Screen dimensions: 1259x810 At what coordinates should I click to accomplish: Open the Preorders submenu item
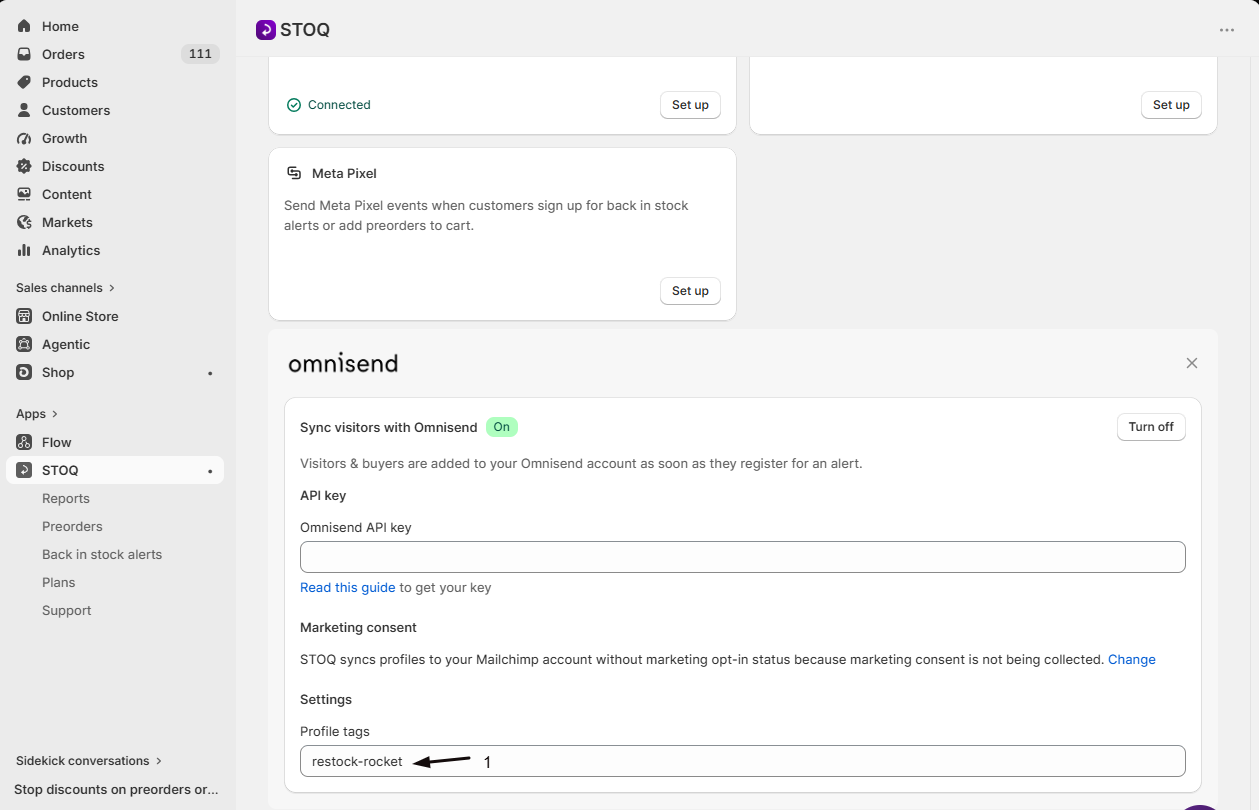72,526
